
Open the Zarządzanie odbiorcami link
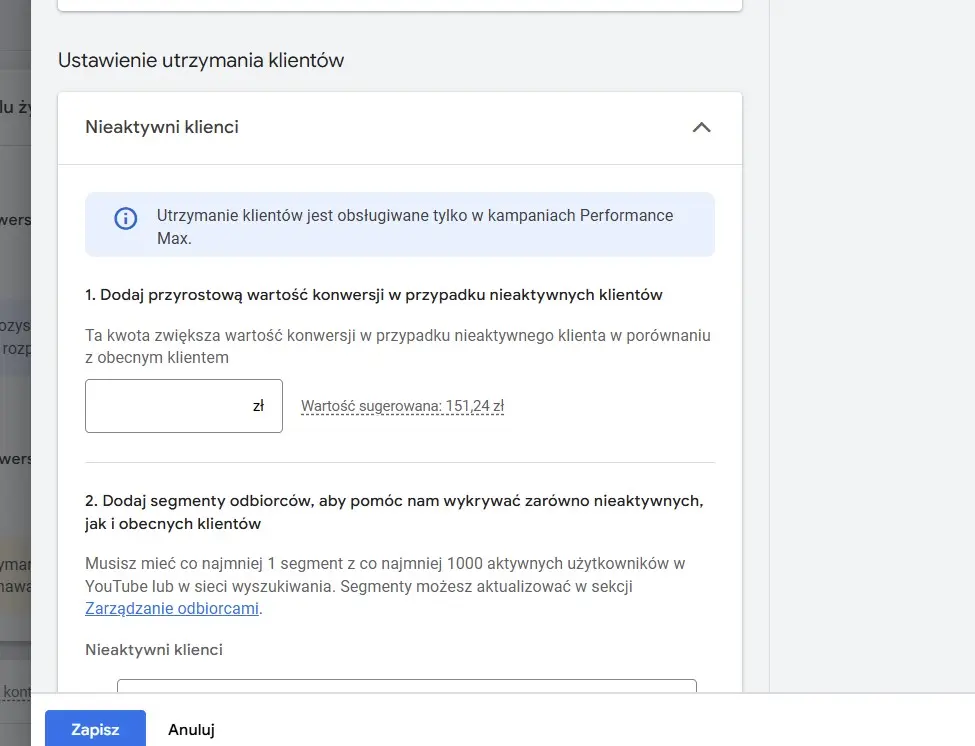(170, 609)
